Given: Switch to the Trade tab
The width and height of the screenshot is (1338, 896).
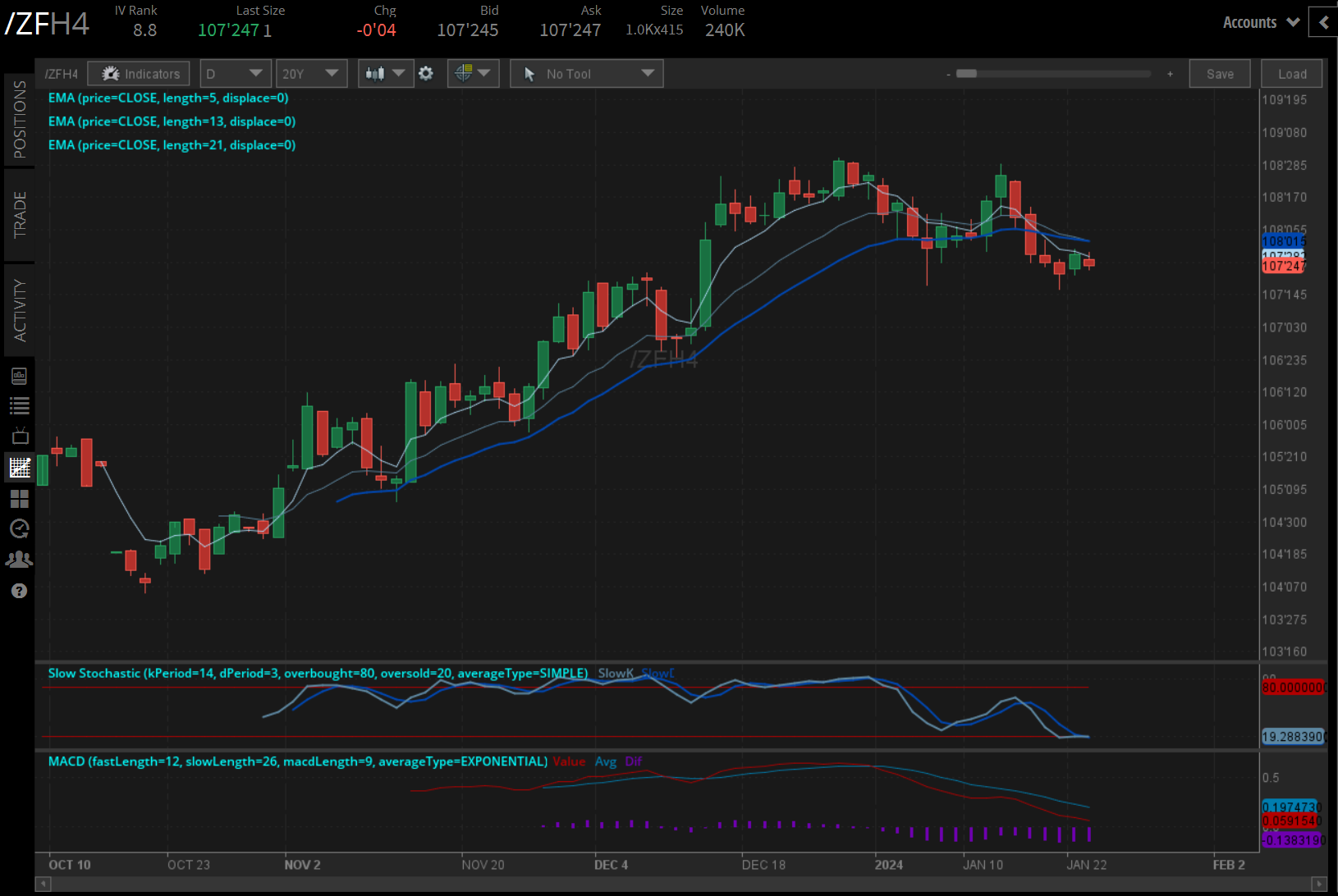Looking at the screenshot, I should pos(20,215).
